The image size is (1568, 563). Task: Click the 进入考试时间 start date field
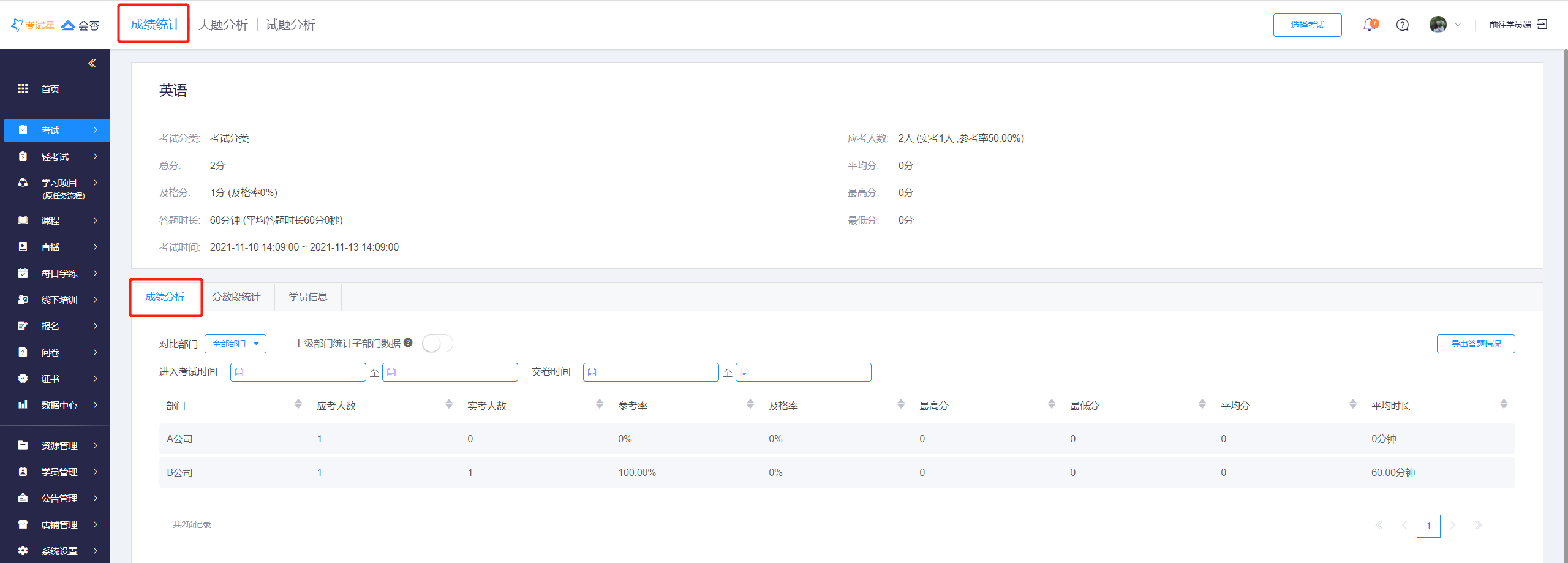pyautogui.click(x=298, y=372)
